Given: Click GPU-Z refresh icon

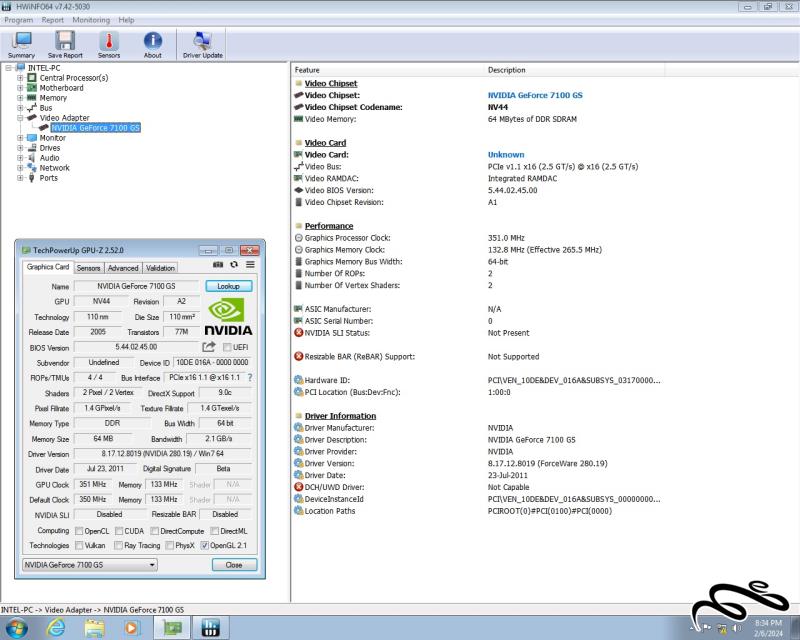Looking at the screenshot, I should point(234,264).
